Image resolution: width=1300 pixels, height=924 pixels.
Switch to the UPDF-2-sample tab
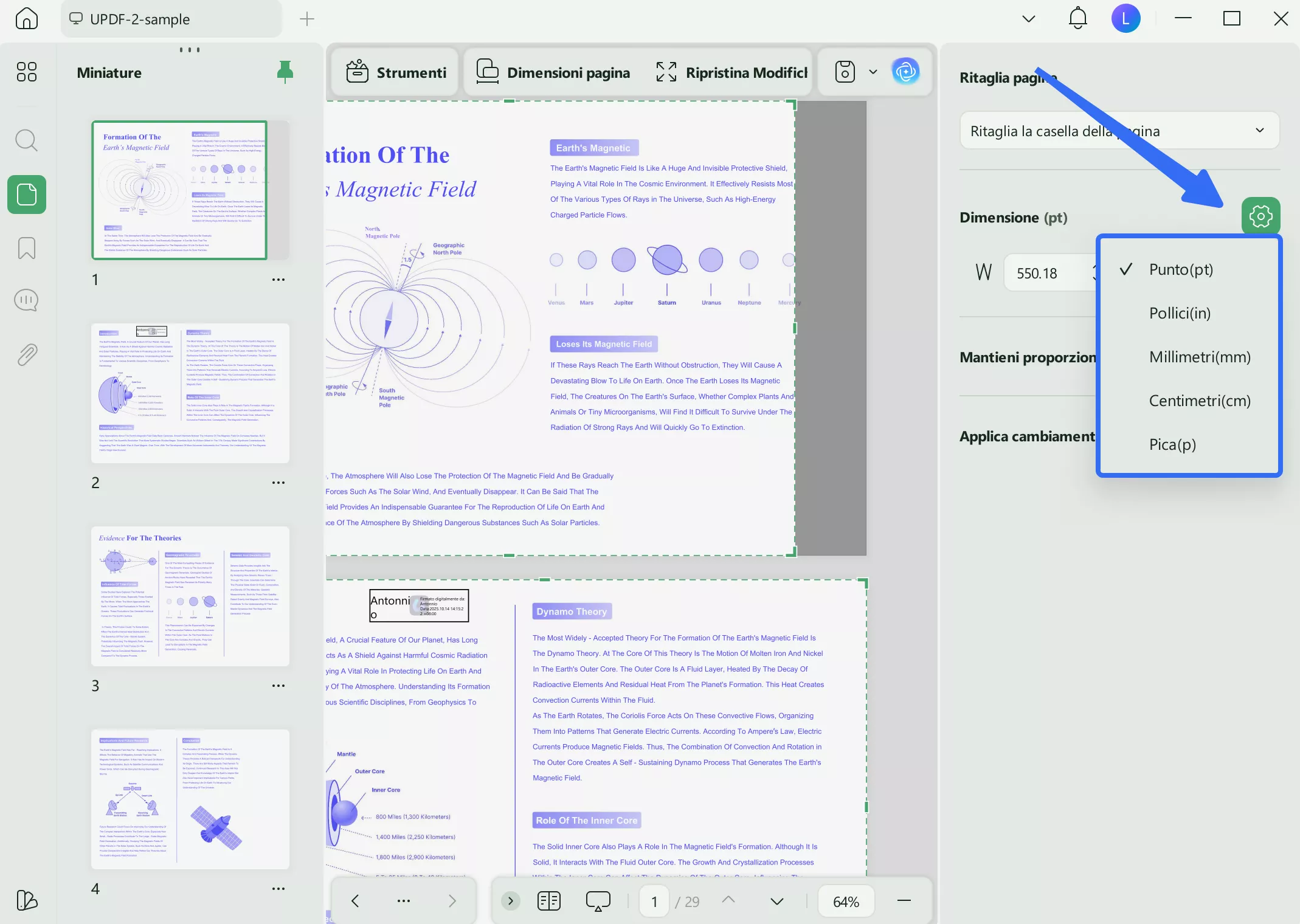click(140, 19)
